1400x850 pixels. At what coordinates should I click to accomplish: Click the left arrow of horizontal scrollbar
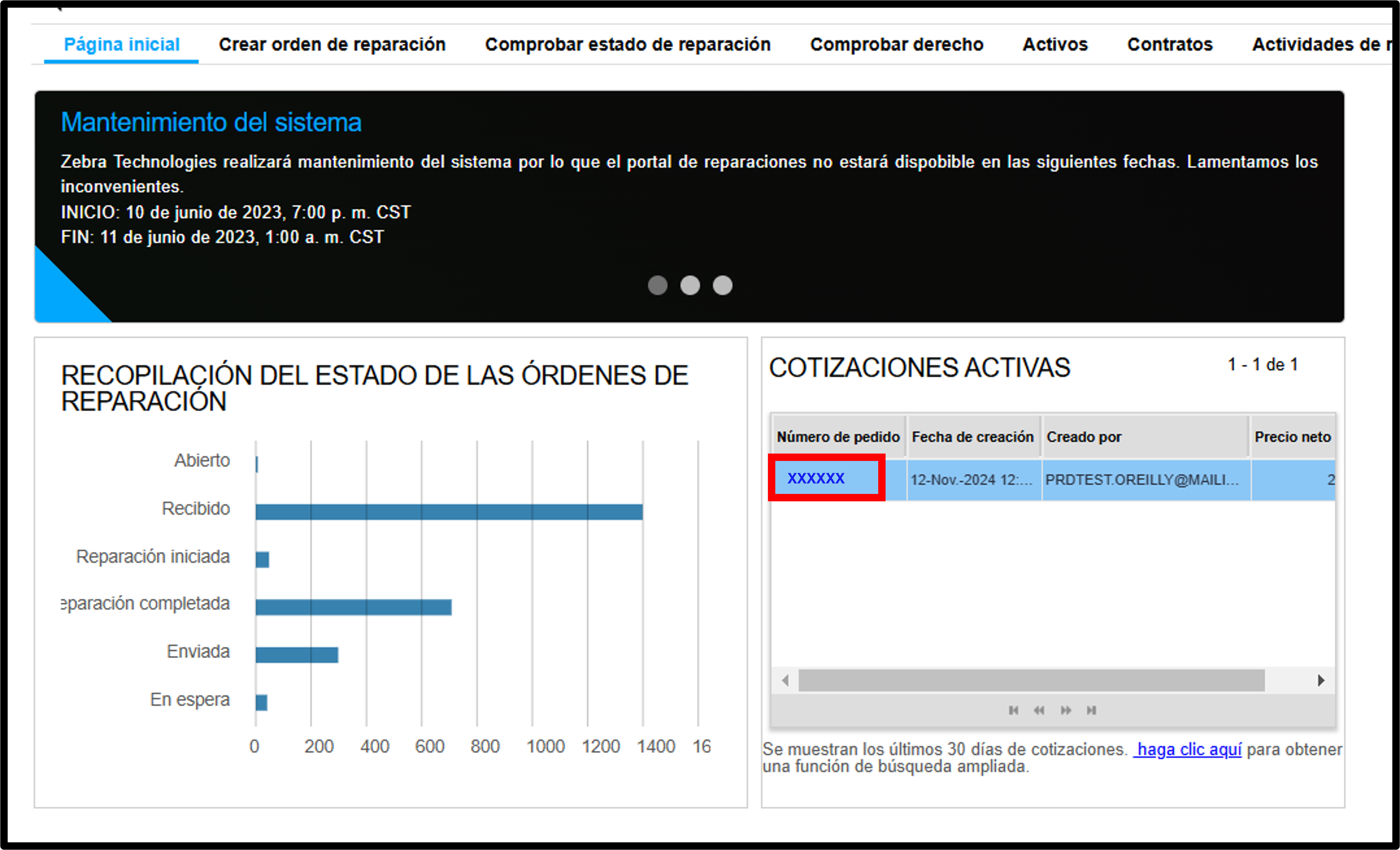(x=785, y=680)
